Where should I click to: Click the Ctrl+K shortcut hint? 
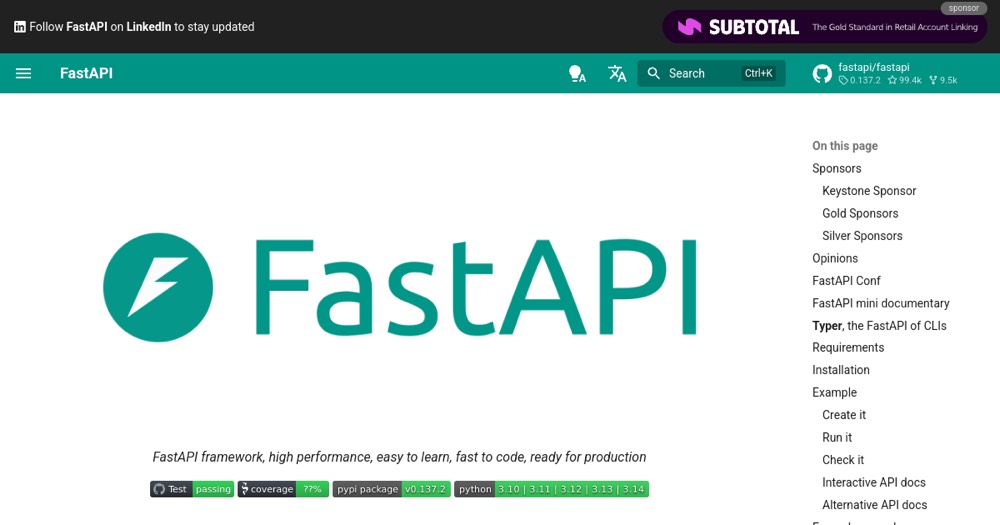(758, 73)
